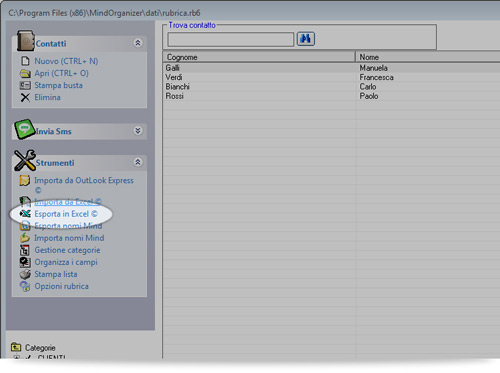Click Stampa lista link
The height and width of the screenshot is (373, 500).
pos(56,274)
